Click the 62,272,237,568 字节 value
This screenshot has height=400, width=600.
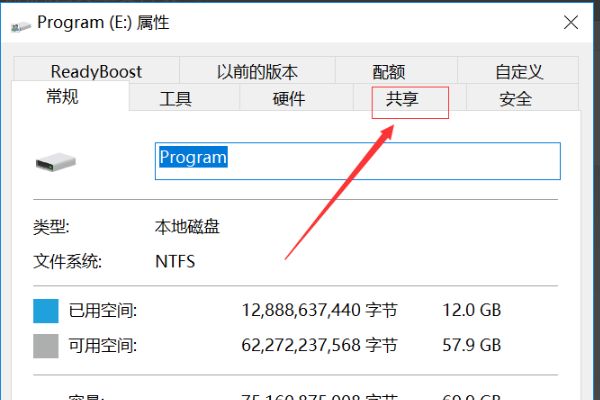[x=320, y=345]
